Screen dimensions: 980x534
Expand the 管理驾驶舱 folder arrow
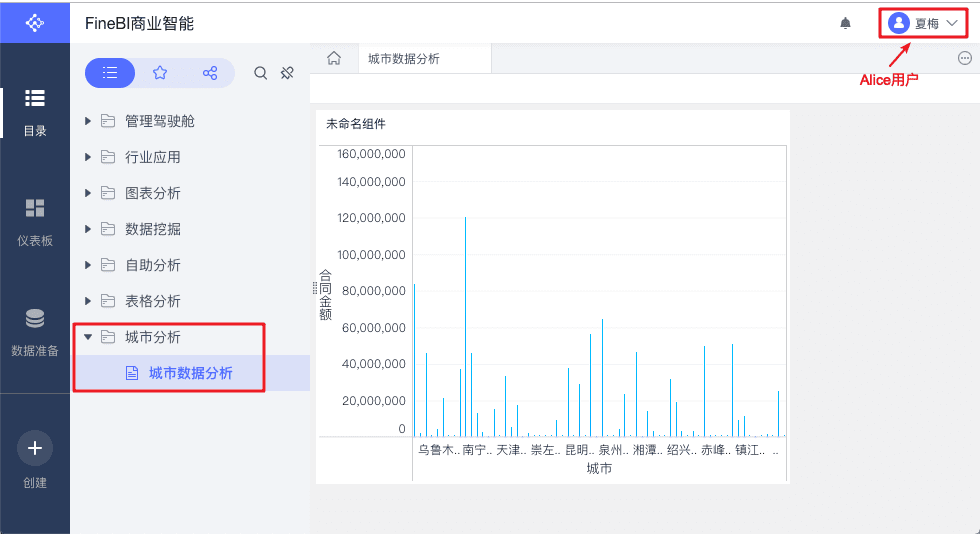point(88,121)
